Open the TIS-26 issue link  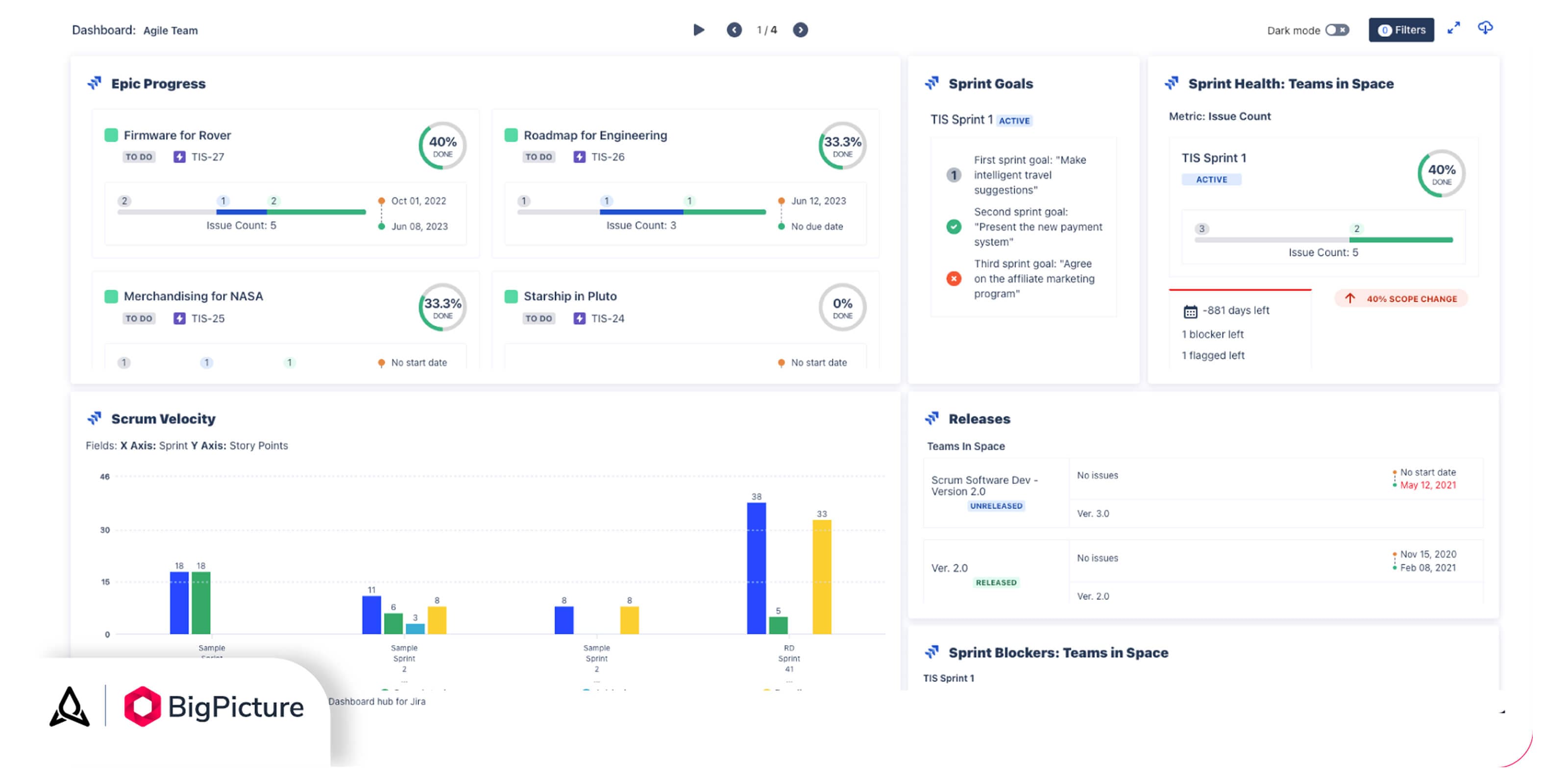608,157
